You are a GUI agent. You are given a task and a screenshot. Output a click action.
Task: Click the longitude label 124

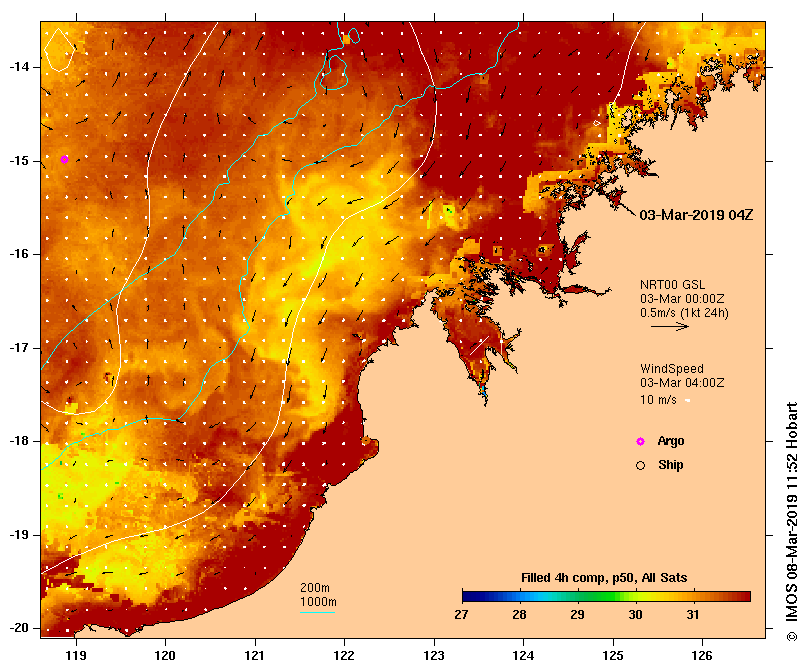(524, 655)
